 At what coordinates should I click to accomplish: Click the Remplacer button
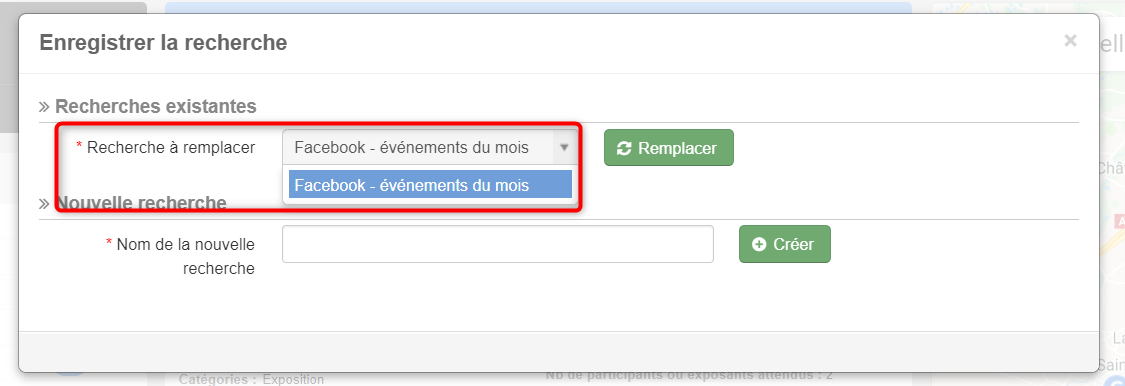(x=669, y=148)
